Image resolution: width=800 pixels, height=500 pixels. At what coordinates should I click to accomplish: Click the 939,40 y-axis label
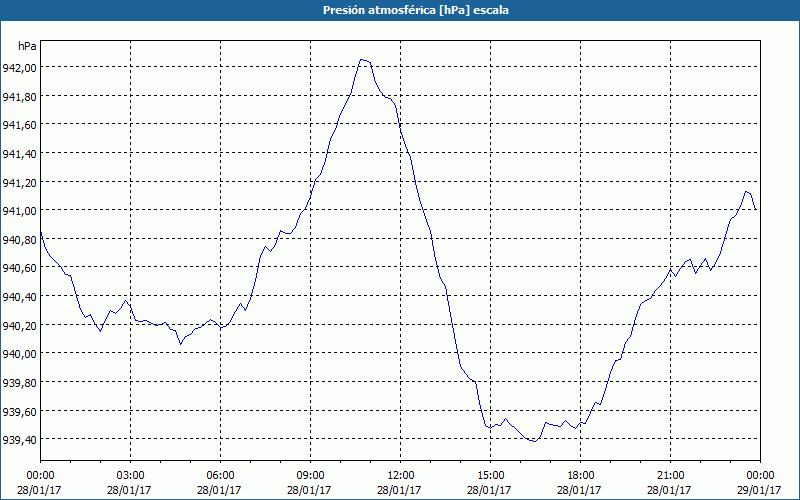(19, 440)
